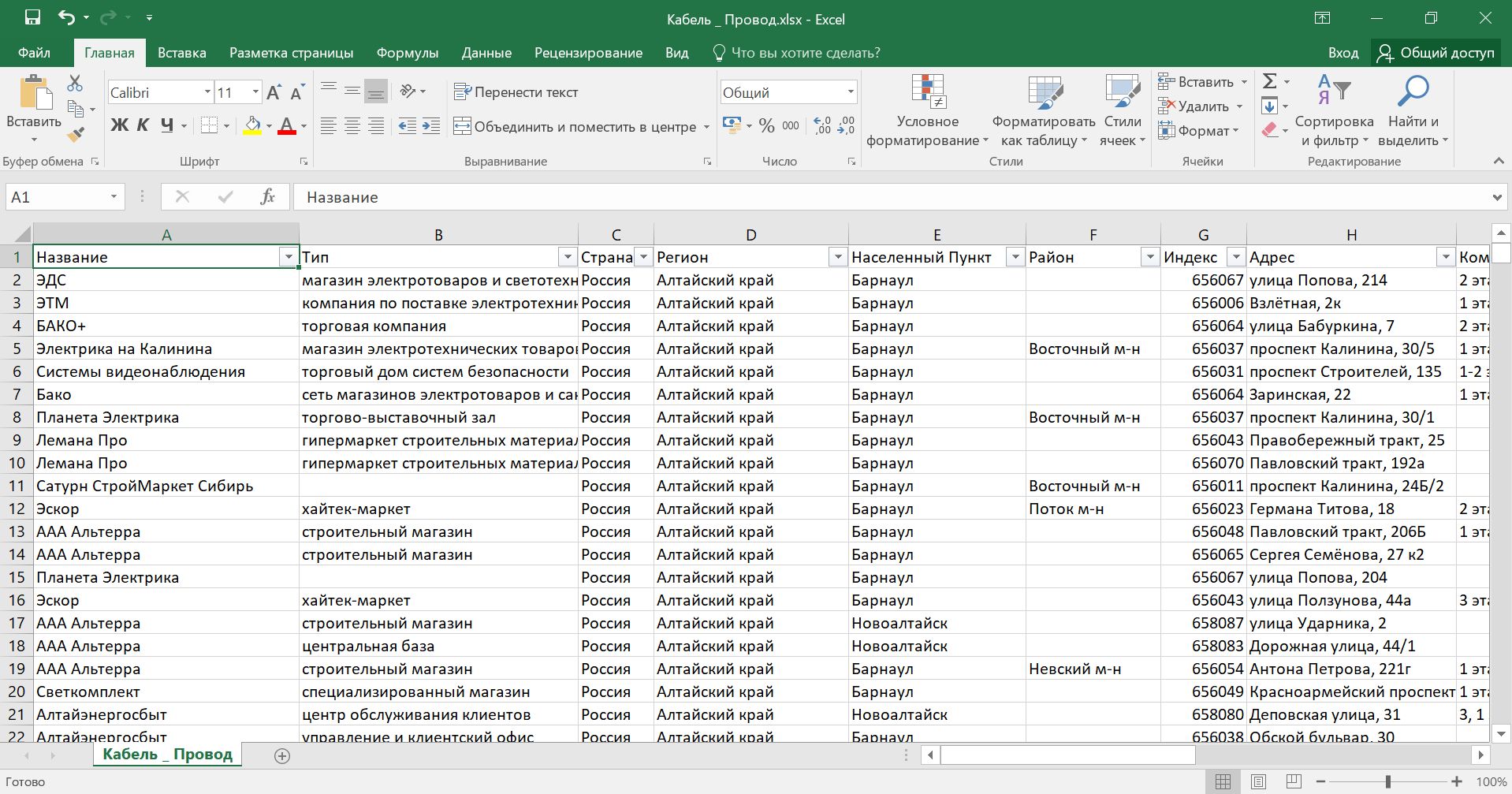Add a new sheet with plus icon
Screen dimensions: 1512x794
pos(281,755)
